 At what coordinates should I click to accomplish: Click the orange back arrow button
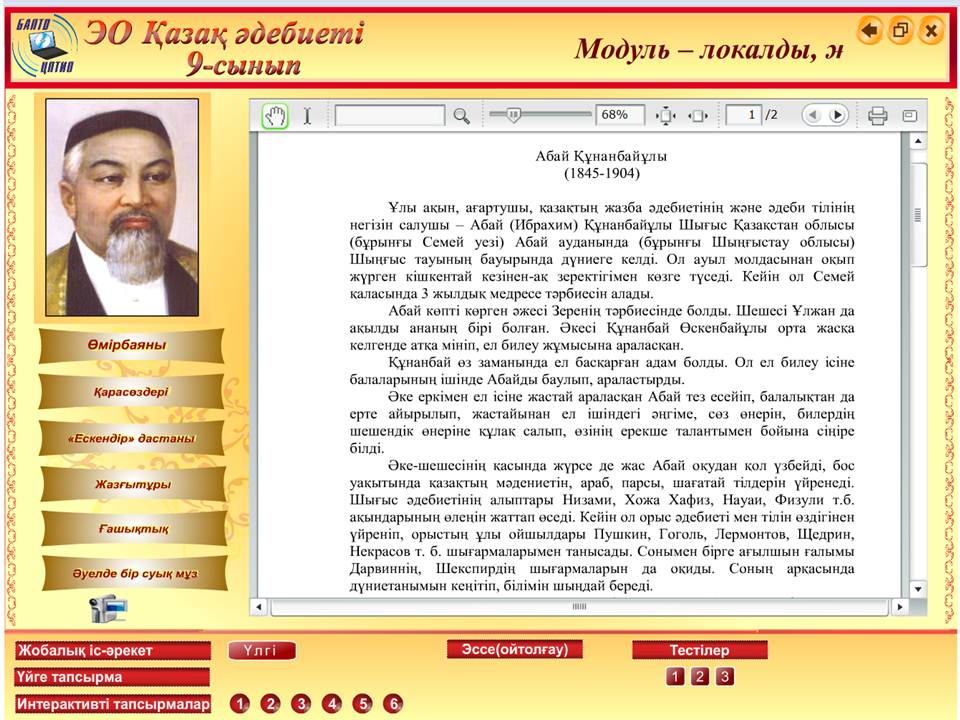pyautogui.click(x=869, y=30)
